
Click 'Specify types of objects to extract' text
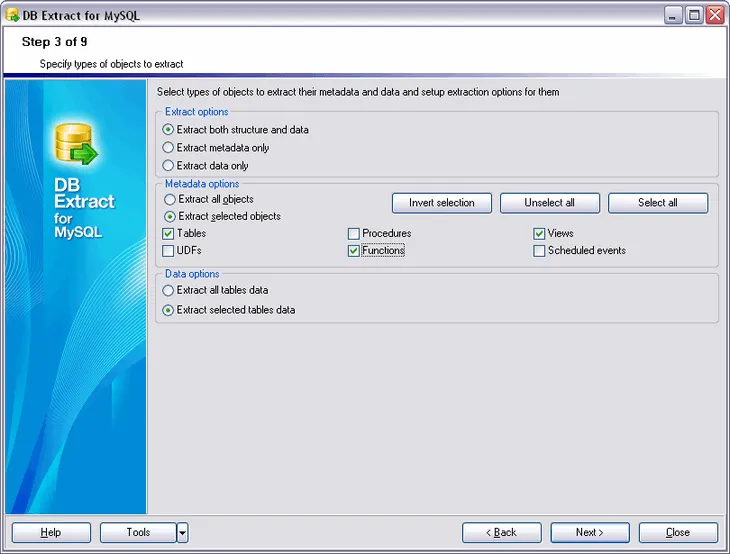tap(111, 64)
